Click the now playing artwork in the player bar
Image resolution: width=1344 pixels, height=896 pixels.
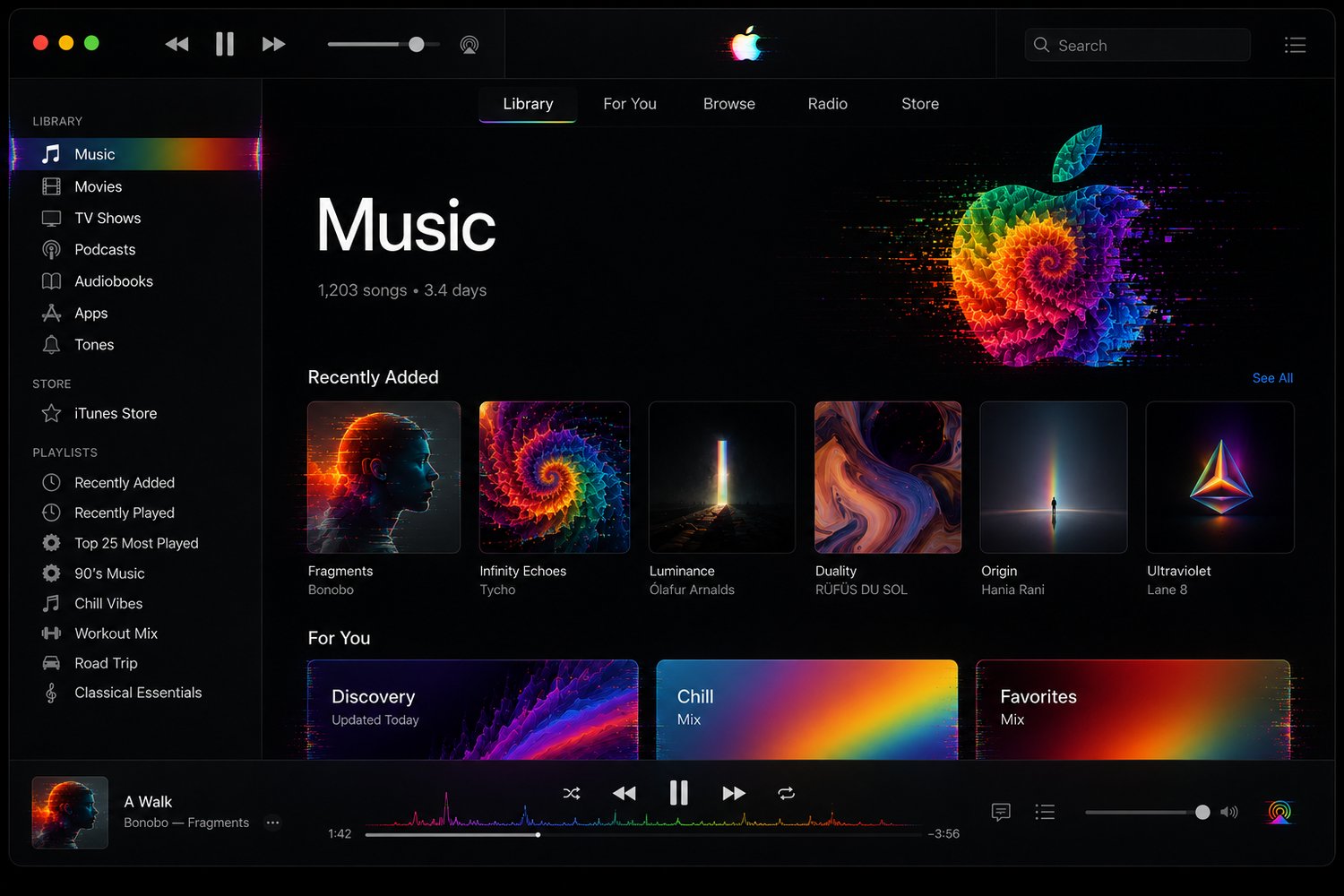[x=70, y=812]
